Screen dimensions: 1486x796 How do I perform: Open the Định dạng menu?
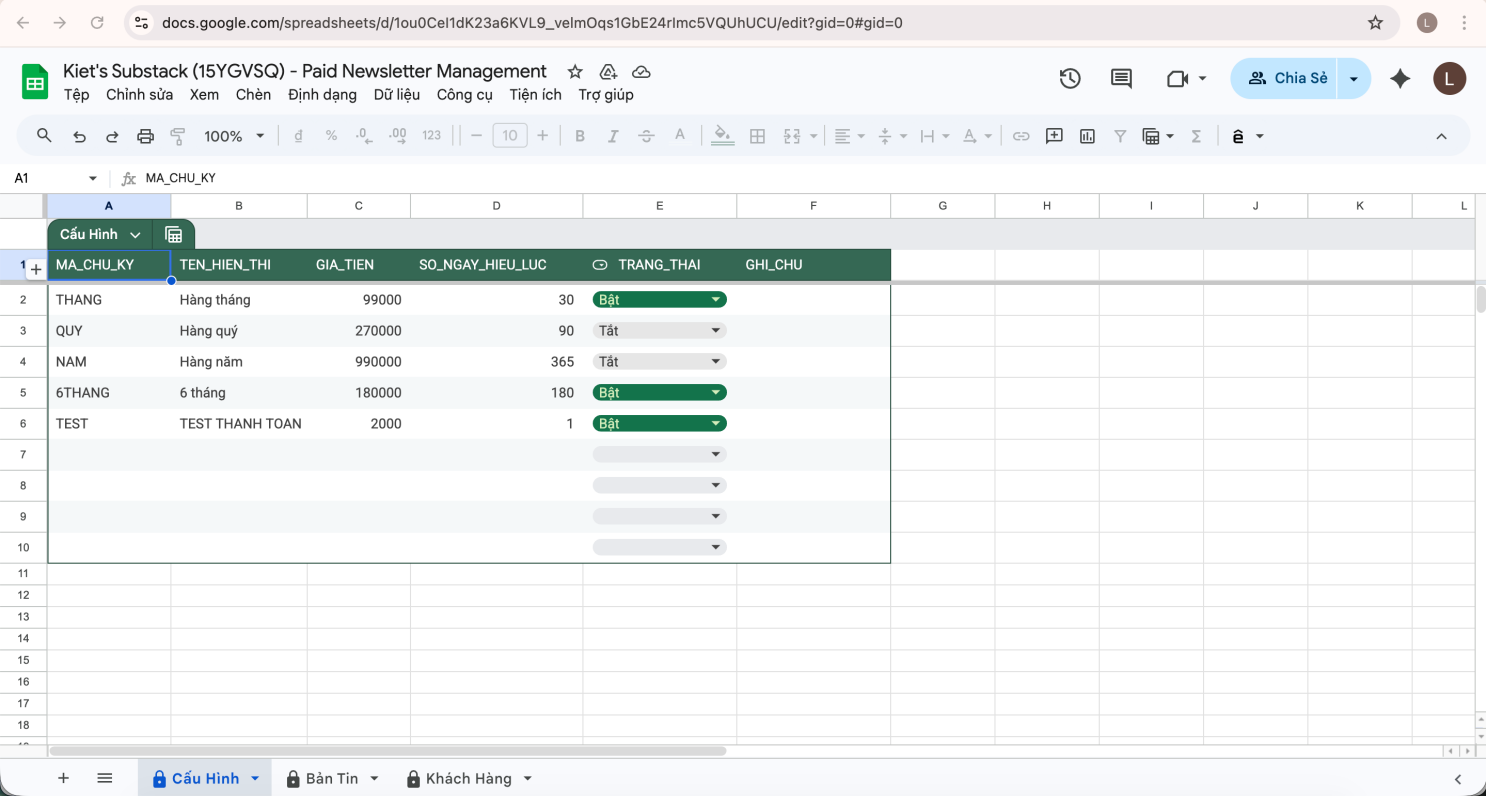point(322,95)
